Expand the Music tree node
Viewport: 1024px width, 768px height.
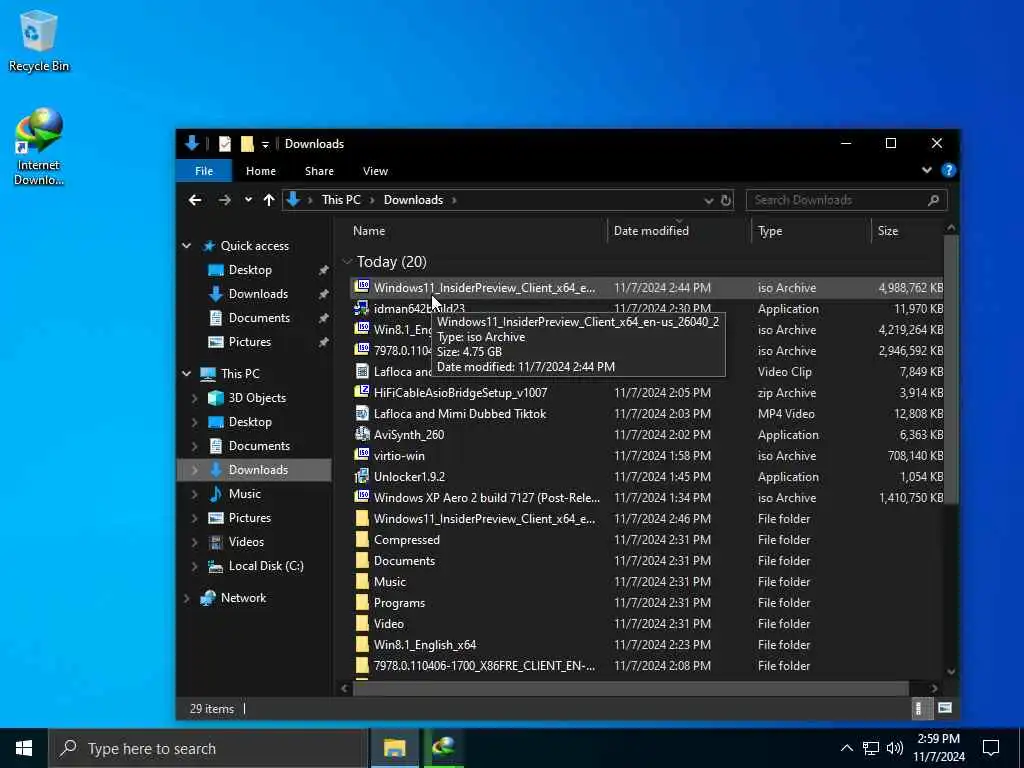(x=195, y=494)
